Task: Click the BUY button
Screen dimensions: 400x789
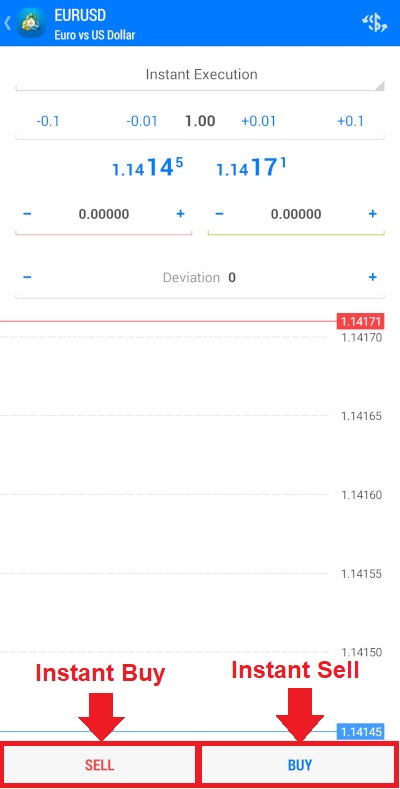Action: tap(299, 765)
